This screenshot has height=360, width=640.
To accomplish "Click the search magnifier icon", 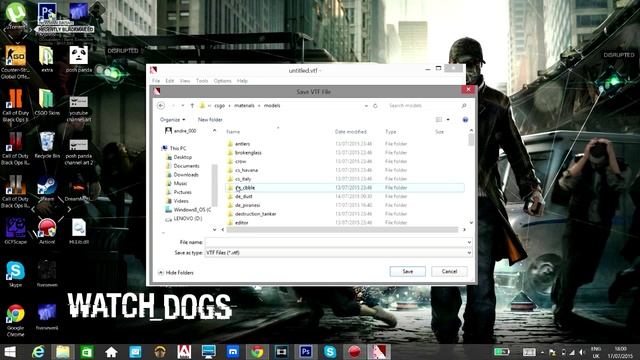I will pyautogui.click(x=464, y=106).
